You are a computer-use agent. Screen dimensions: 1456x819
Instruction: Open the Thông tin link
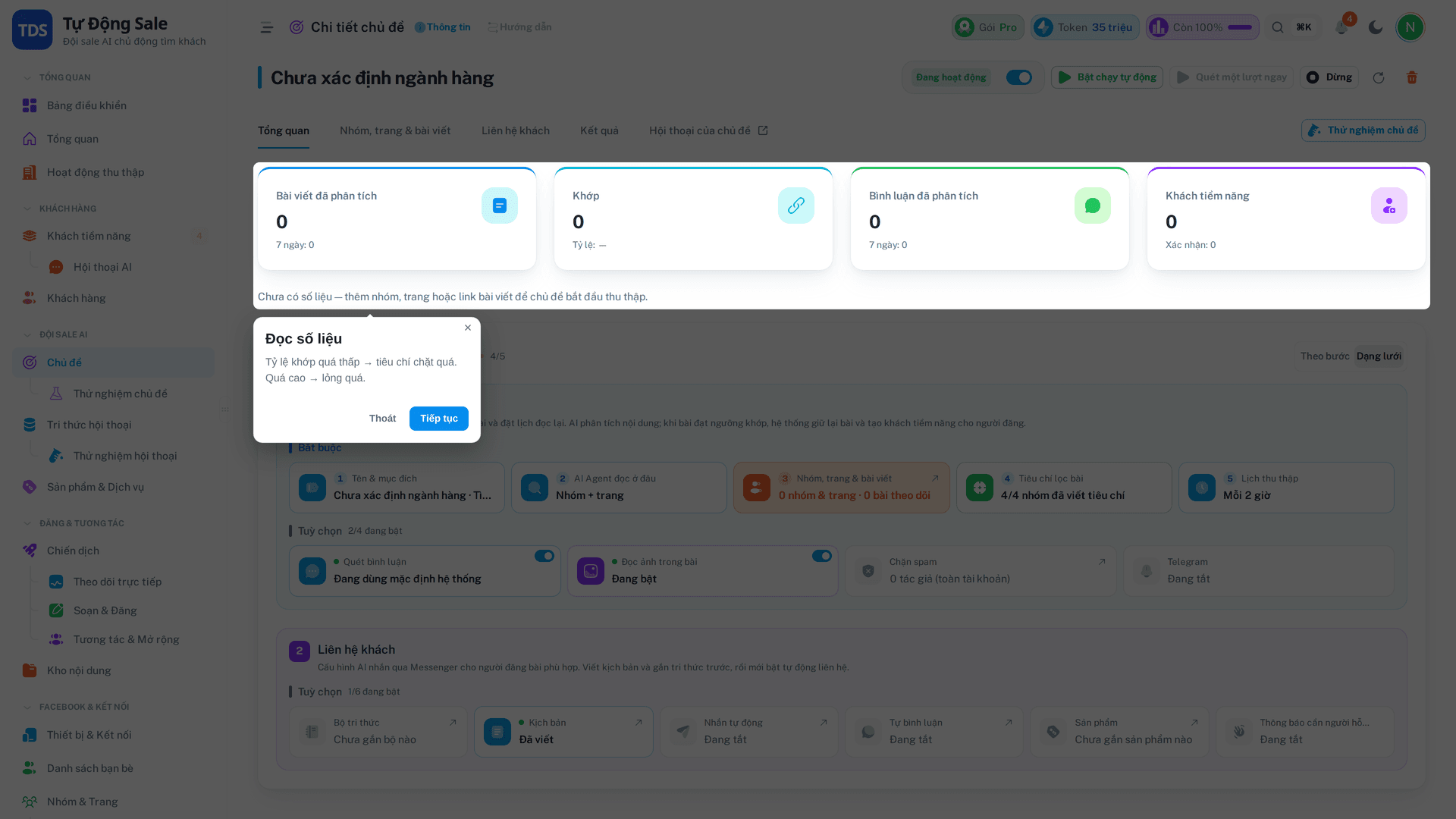coord(443,27)
